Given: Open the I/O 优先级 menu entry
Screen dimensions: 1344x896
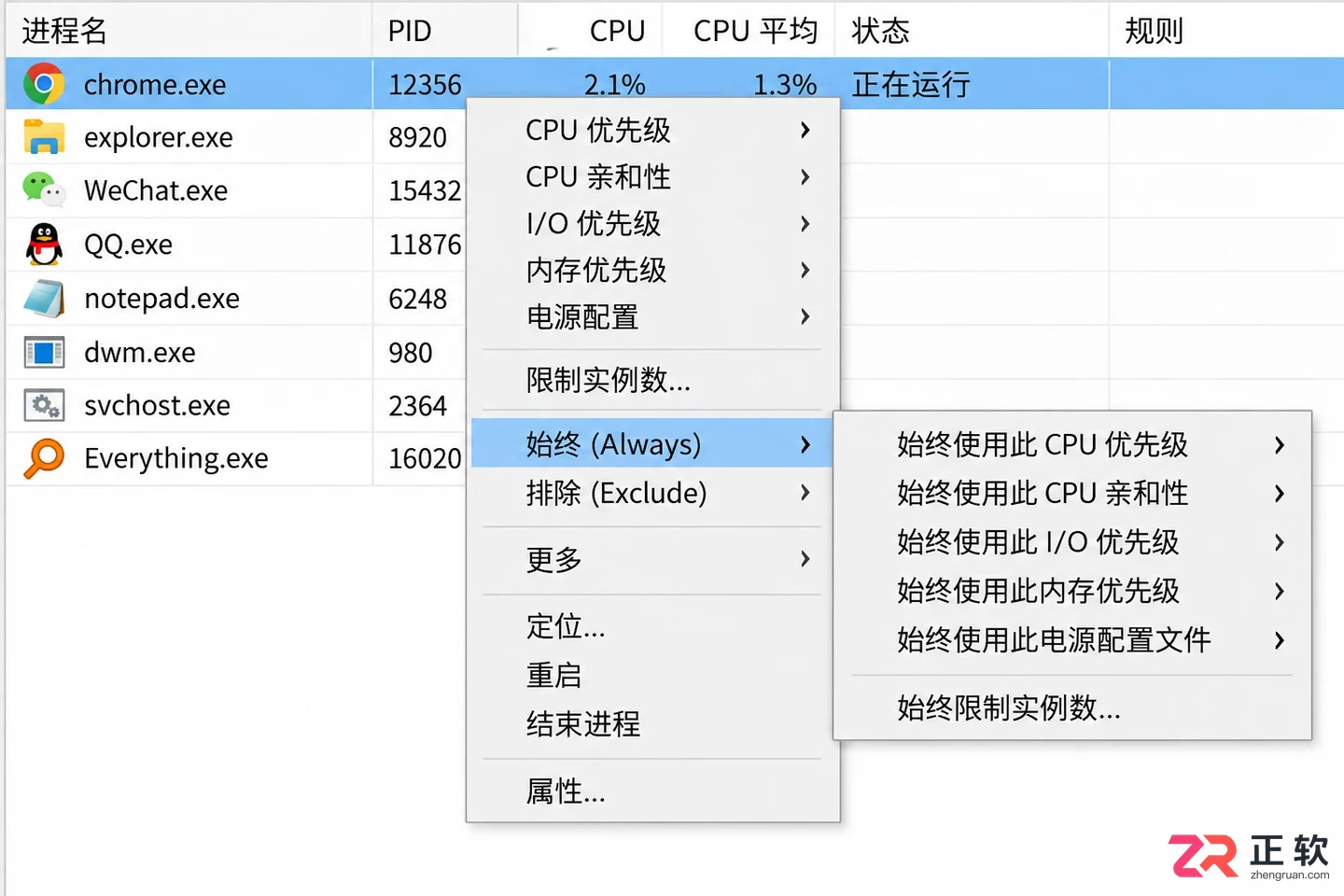Looking at the screenshot, I should pyautogui.click(x=652, y=224).
